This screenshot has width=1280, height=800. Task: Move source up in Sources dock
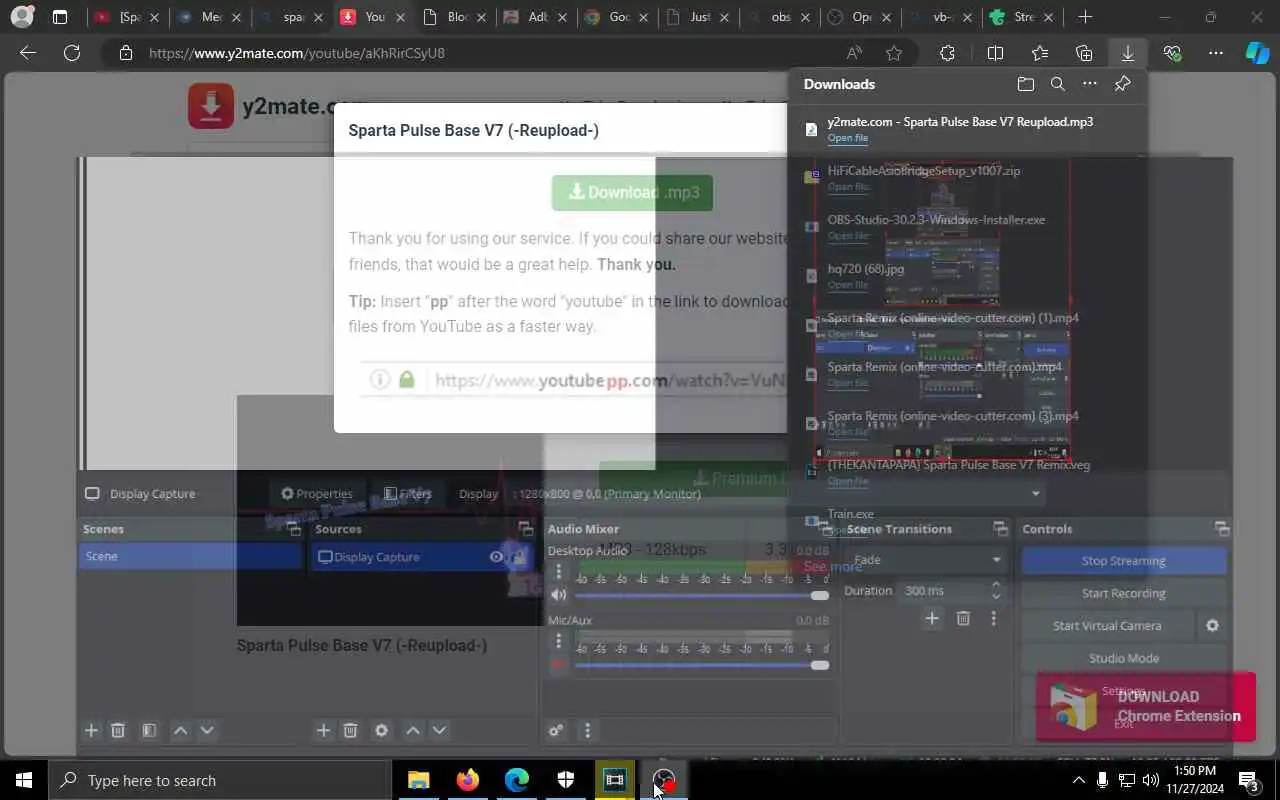(413, 731)
